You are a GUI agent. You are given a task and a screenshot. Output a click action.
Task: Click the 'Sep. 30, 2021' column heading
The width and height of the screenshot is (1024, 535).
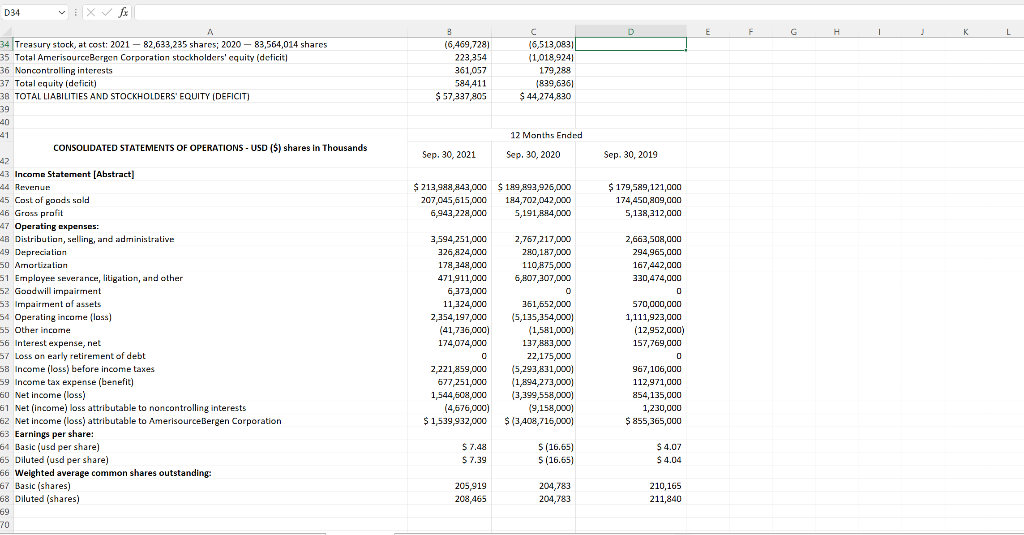point(449,155)
